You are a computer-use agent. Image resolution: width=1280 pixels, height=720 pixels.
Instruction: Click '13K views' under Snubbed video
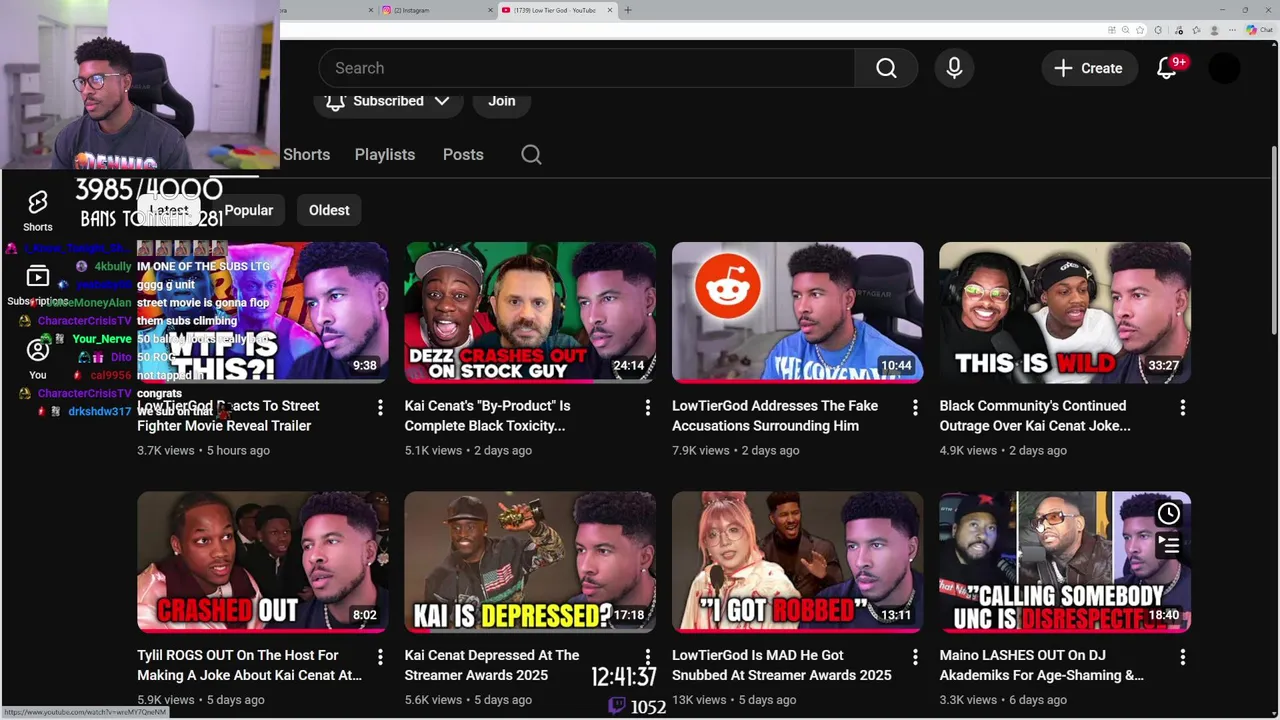699,700
